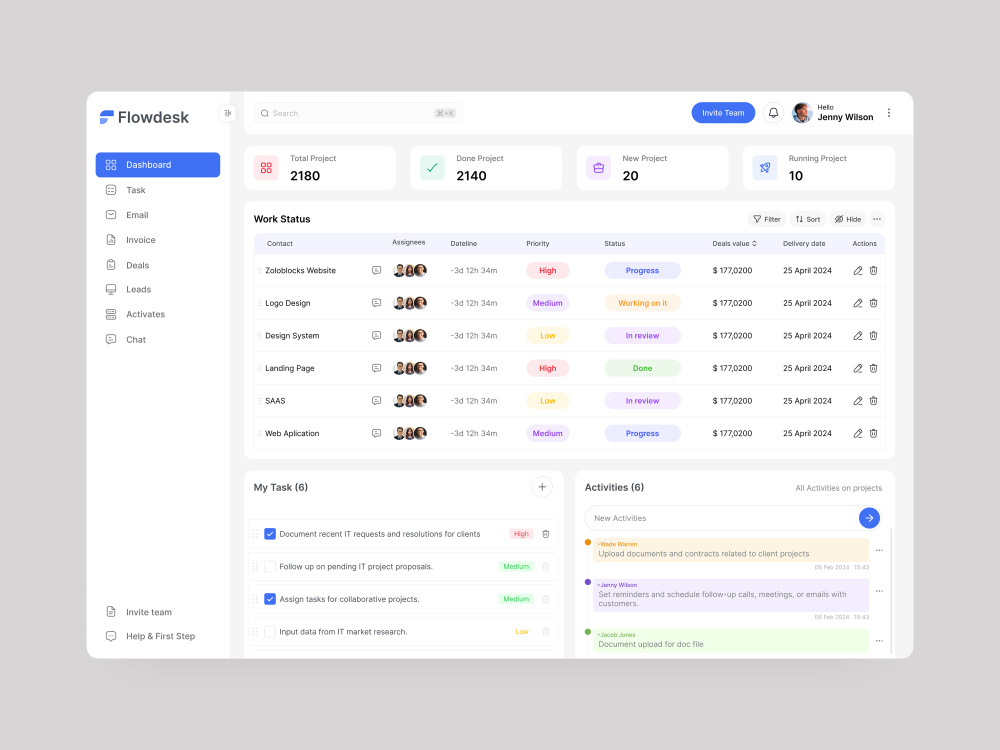
Task: Click the blue Invite Team button
Action: click(x=723, y=113)
